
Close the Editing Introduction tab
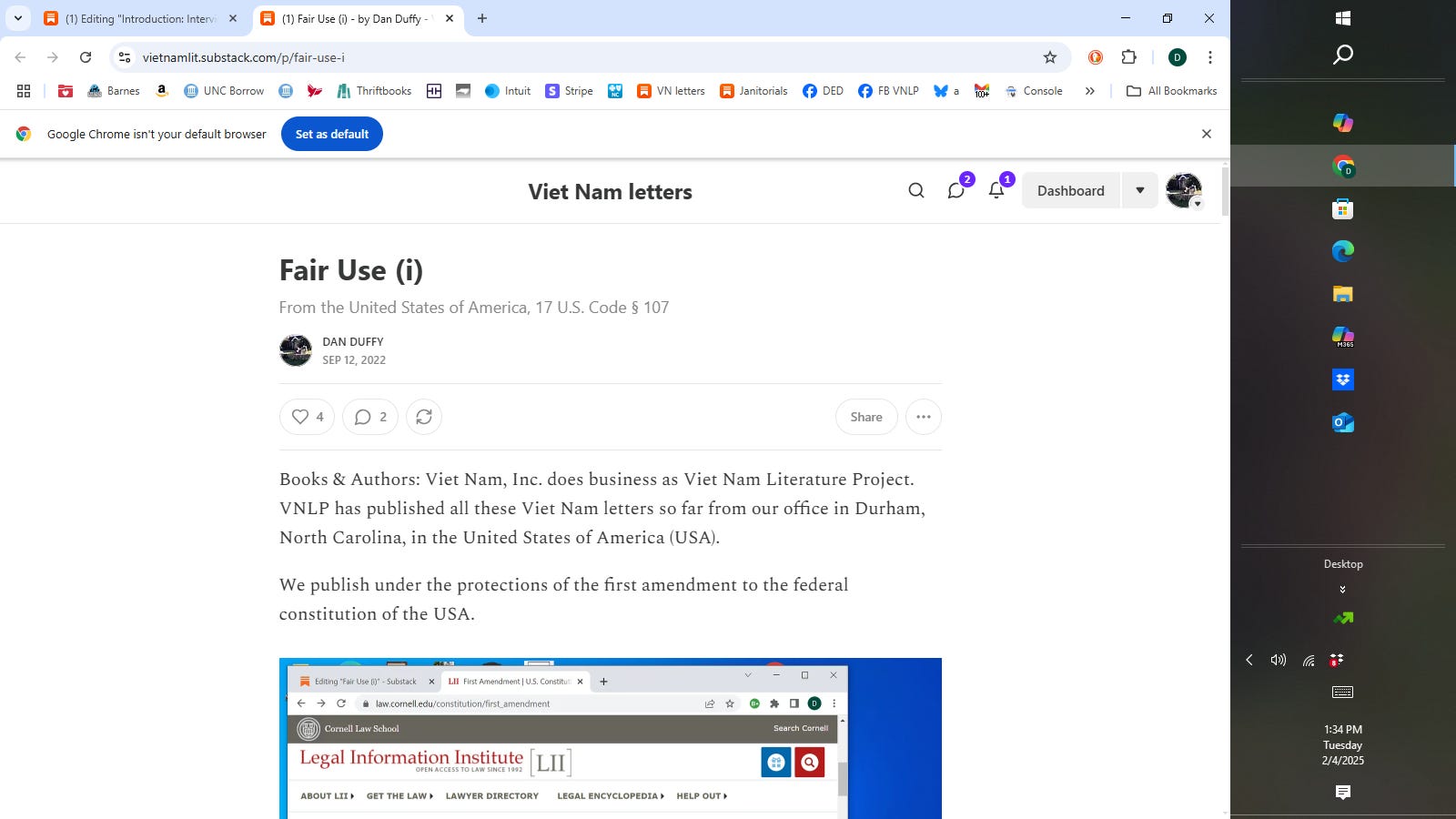(233, 18)
